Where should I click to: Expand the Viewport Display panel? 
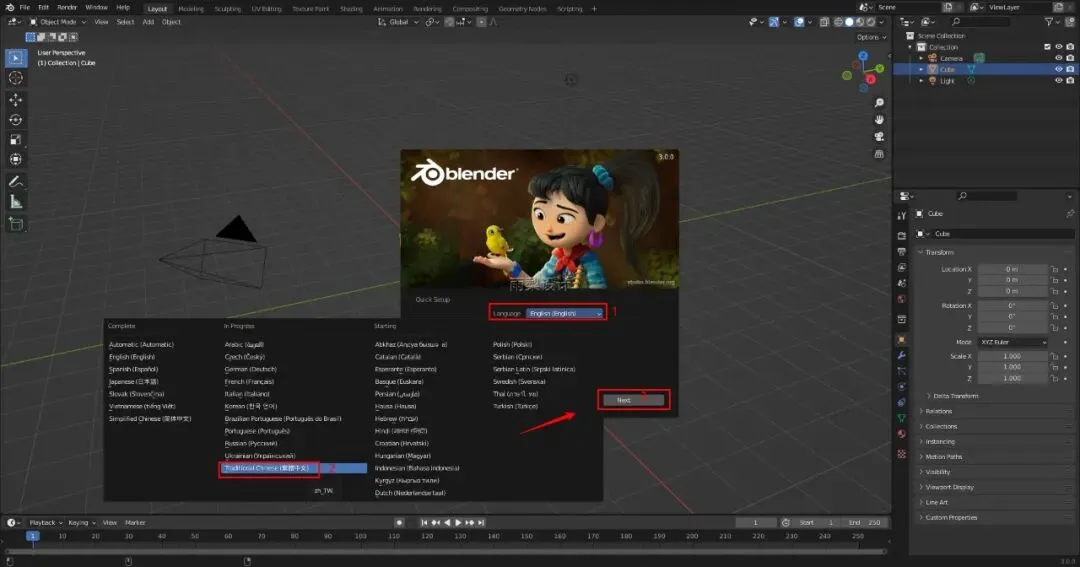coord(949,487)
